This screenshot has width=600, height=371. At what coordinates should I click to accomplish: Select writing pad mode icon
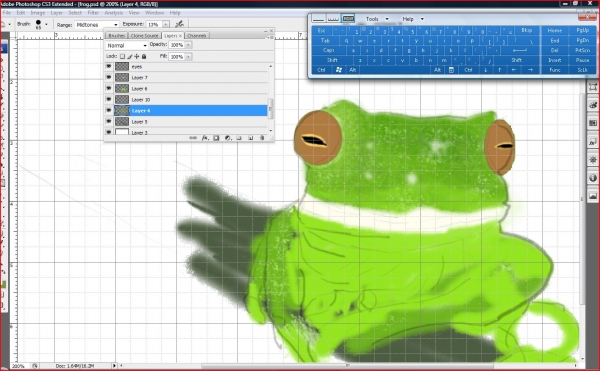(318, 18)
